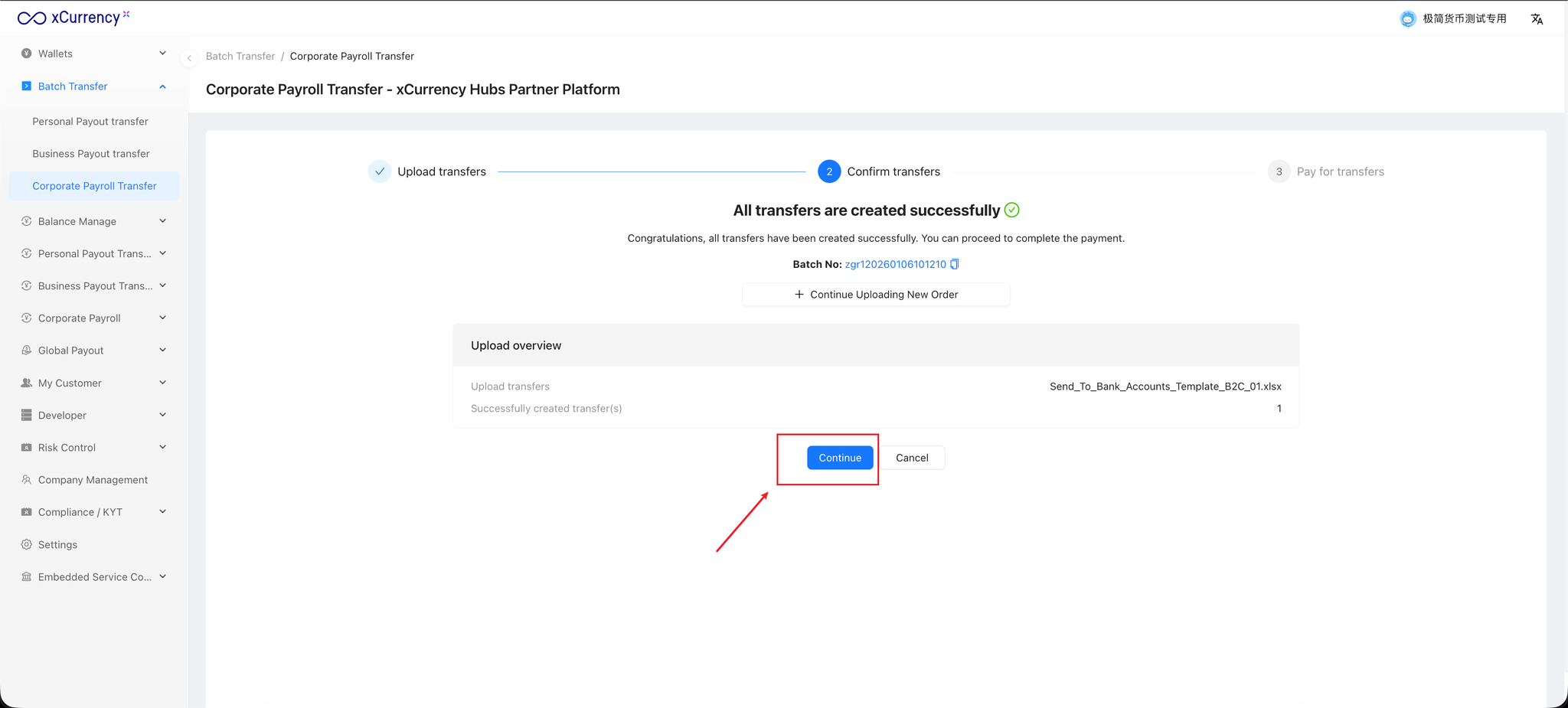Click the Wallets sidebar icon
The width and height of the screenshot is (1568, 708).
[x=27, y=54]
